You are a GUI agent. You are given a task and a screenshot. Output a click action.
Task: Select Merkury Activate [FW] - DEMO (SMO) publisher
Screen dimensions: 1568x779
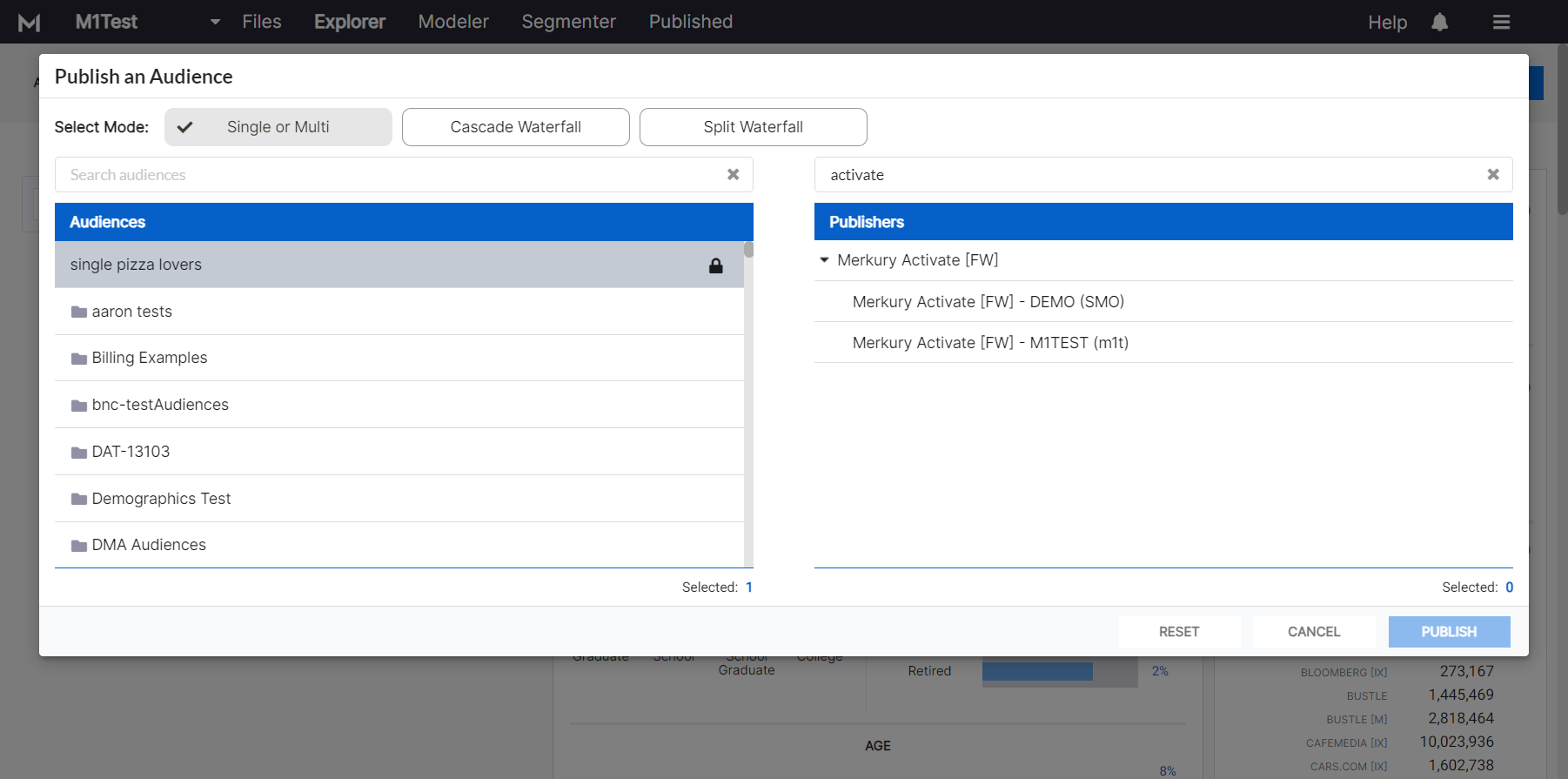click(1163, 302)
